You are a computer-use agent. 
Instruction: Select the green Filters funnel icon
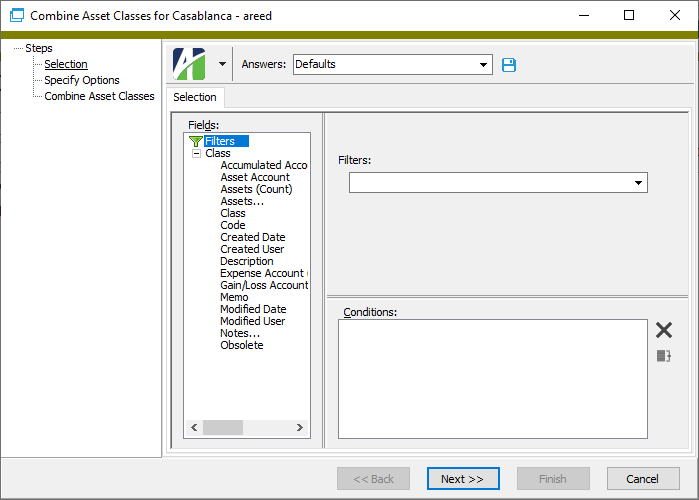195,142
